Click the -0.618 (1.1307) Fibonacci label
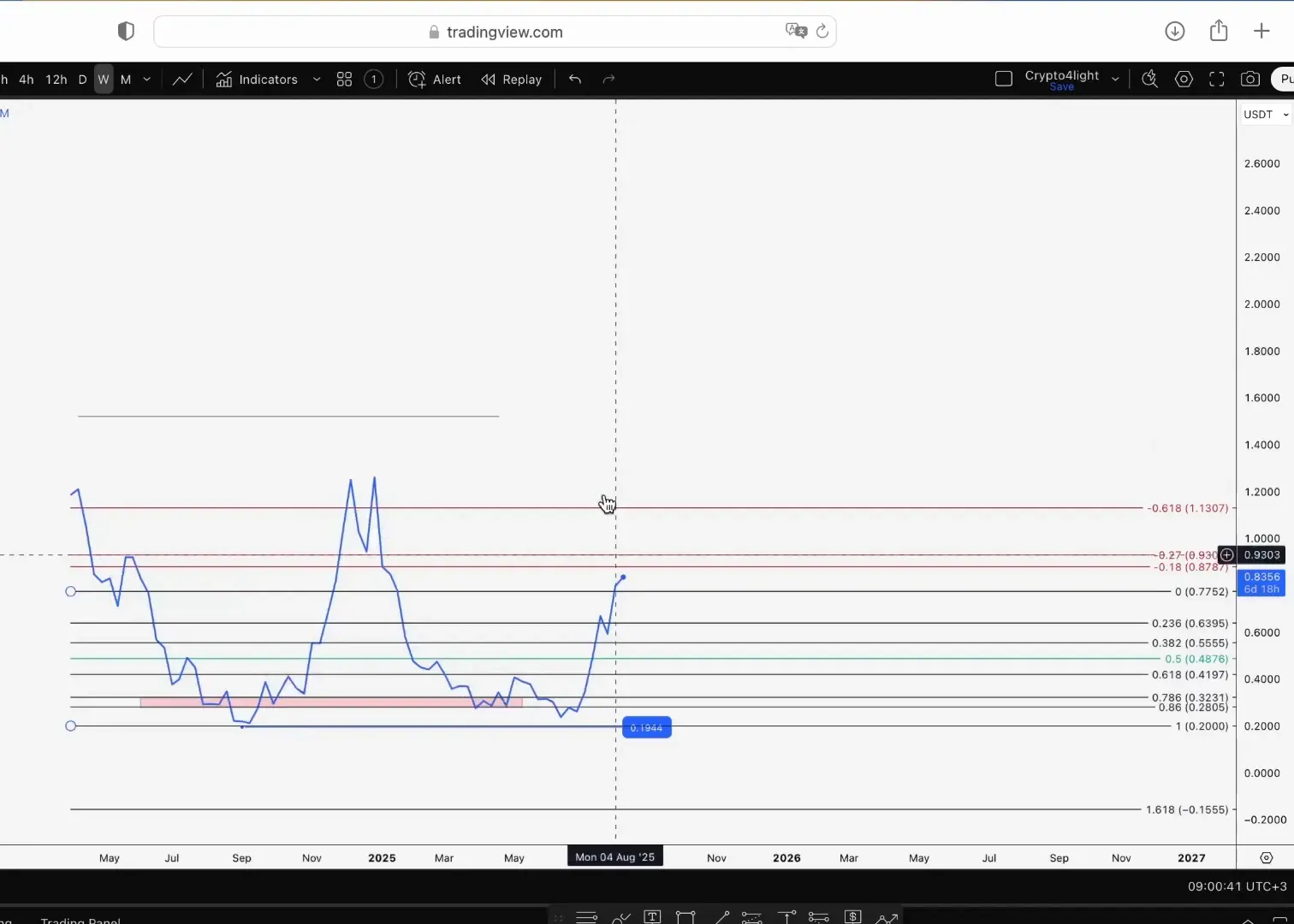 point(1188,508)
